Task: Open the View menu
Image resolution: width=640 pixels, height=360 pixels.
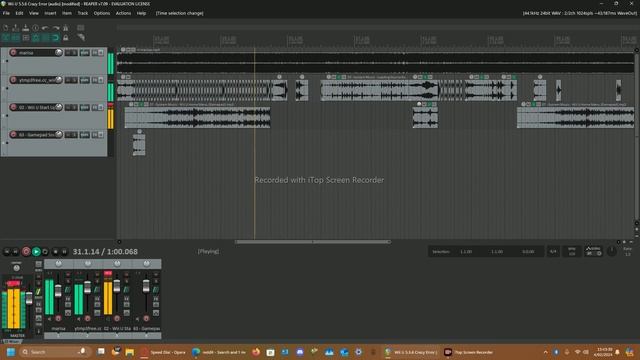Action: click(x=33, y=13)
